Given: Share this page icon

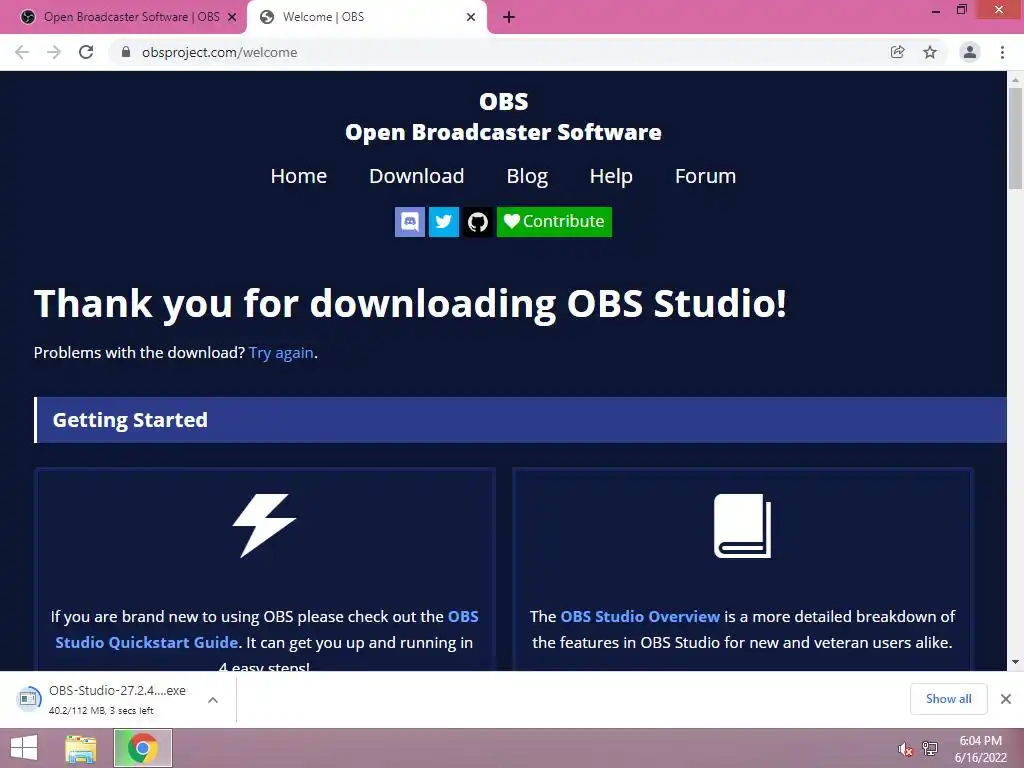Looking at the screenshot, I should point(898,52).
